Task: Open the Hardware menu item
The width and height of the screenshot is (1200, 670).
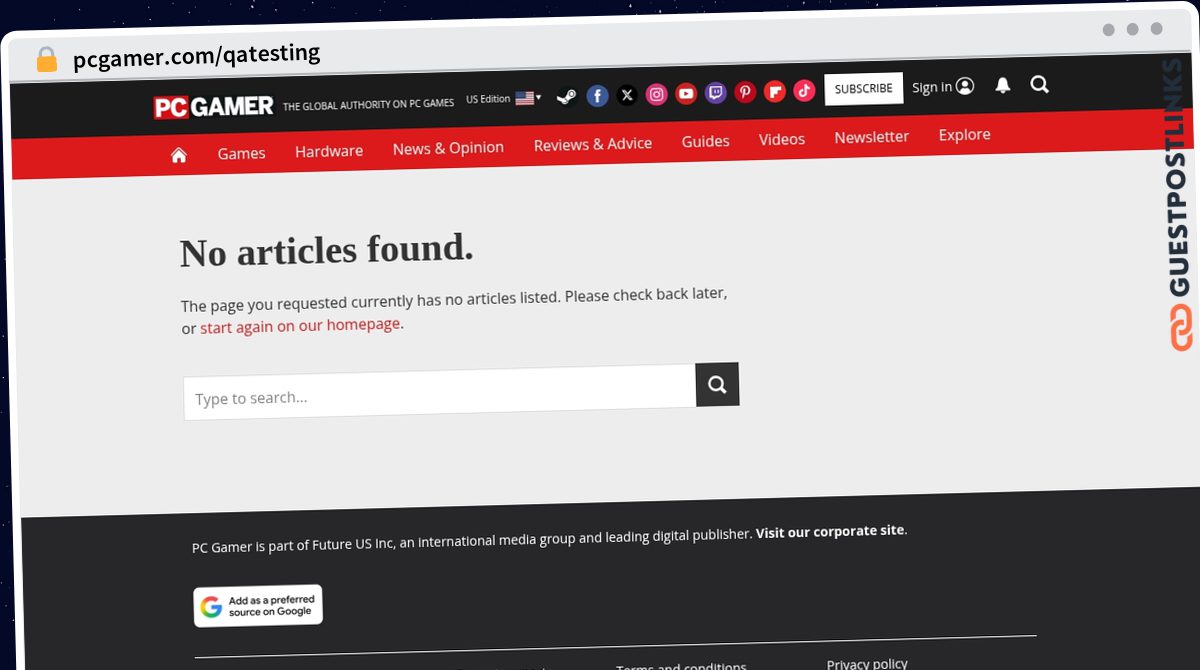Action: pyautogui.click(x=329, y=151)
